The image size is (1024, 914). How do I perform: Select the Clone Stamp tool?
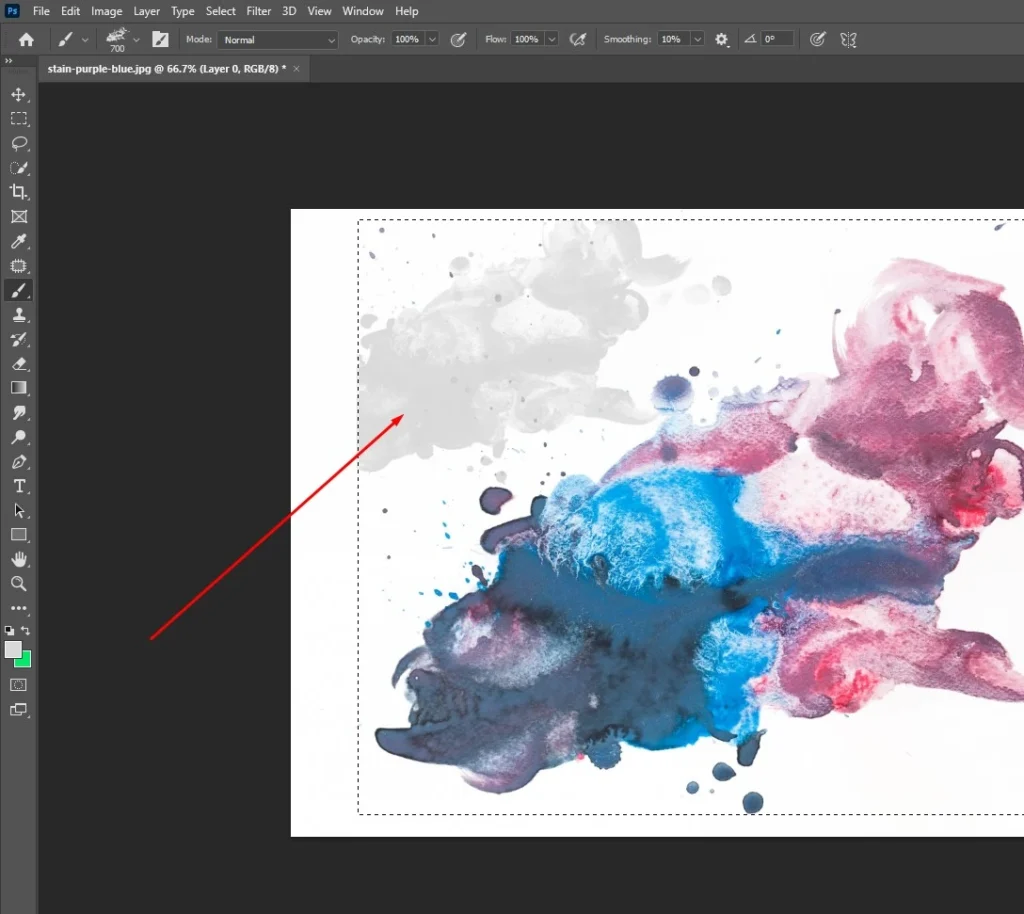(x=18, y=315)
